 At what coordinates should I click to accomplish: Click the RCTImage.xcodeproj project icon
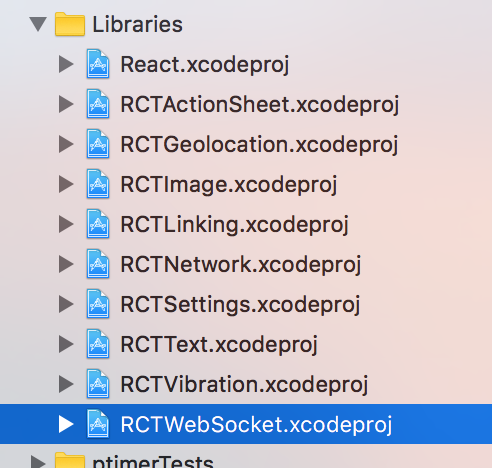tap(98, 184)
